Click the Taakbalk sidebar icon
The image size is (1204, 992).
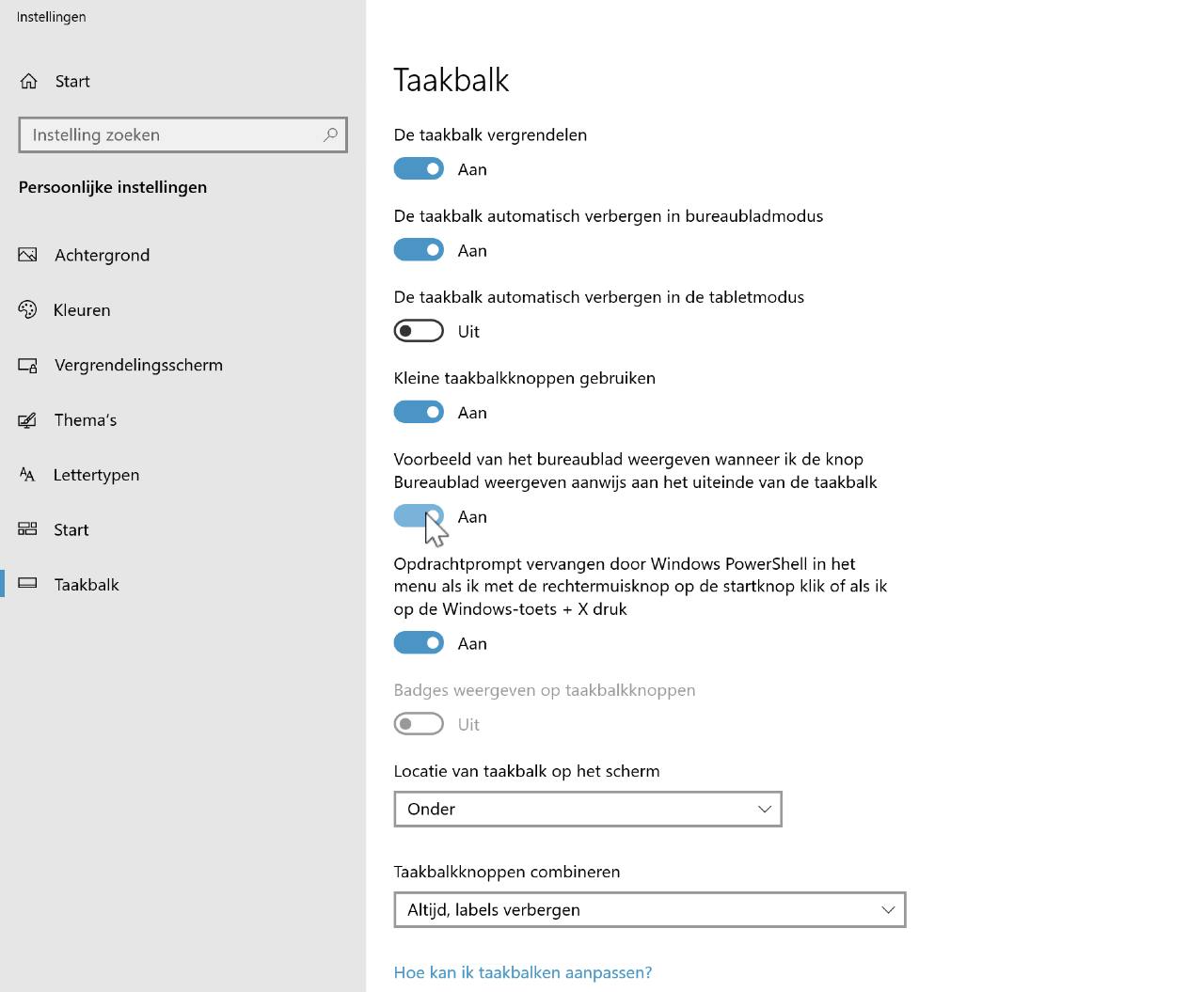coord(28,584)
